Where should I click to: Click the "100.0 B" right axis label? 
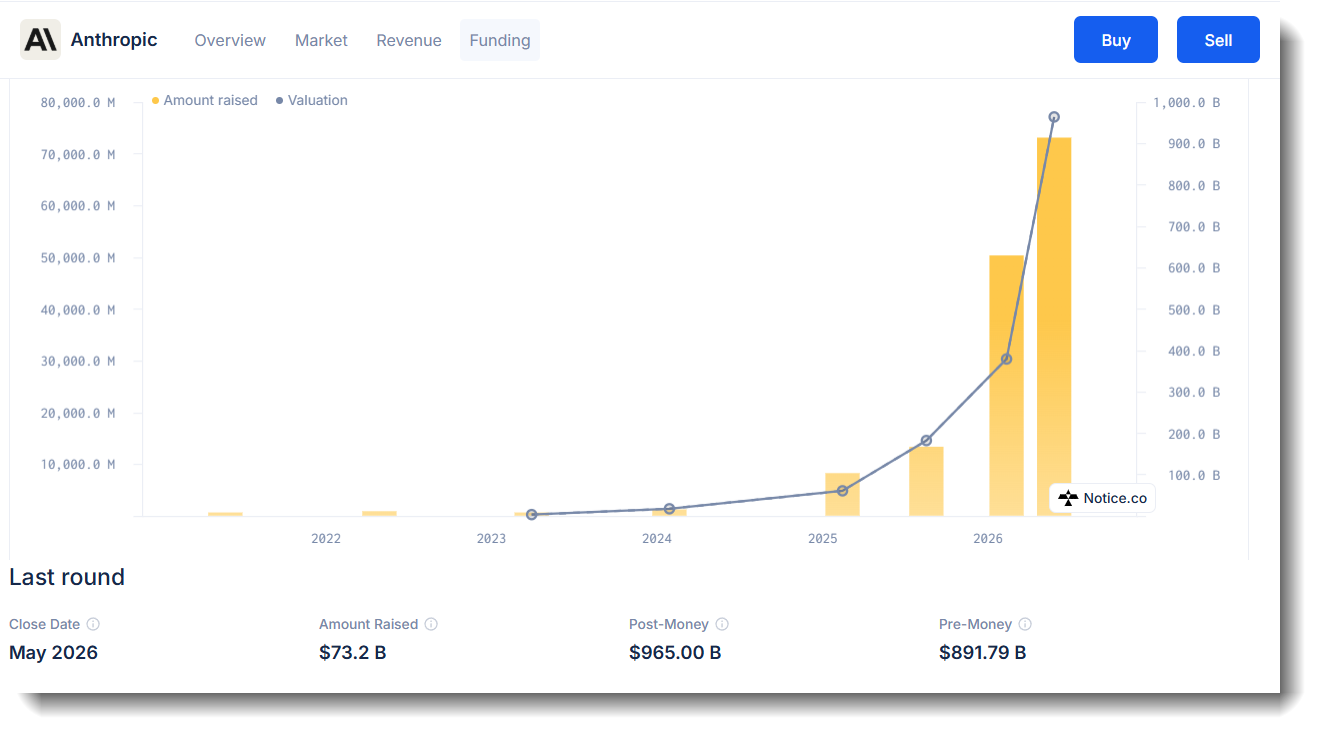[1194, 475]
